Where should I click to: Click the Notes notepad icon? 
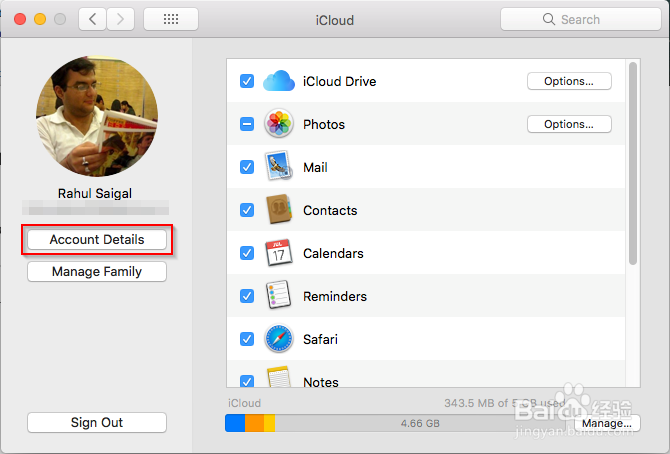point(279,377)
